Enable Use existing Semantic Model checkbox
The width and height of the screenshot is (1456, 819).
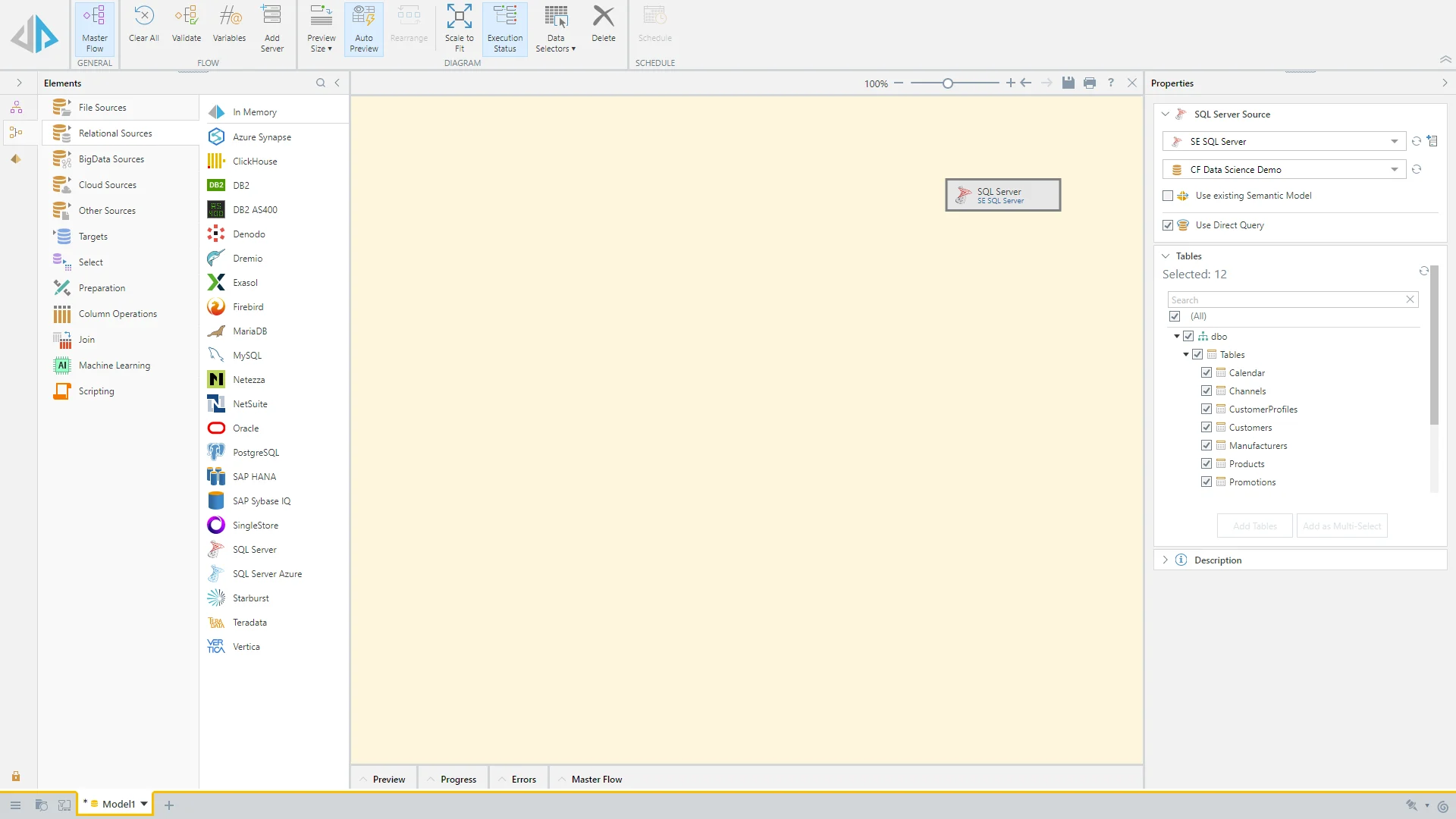(1168, 196)
